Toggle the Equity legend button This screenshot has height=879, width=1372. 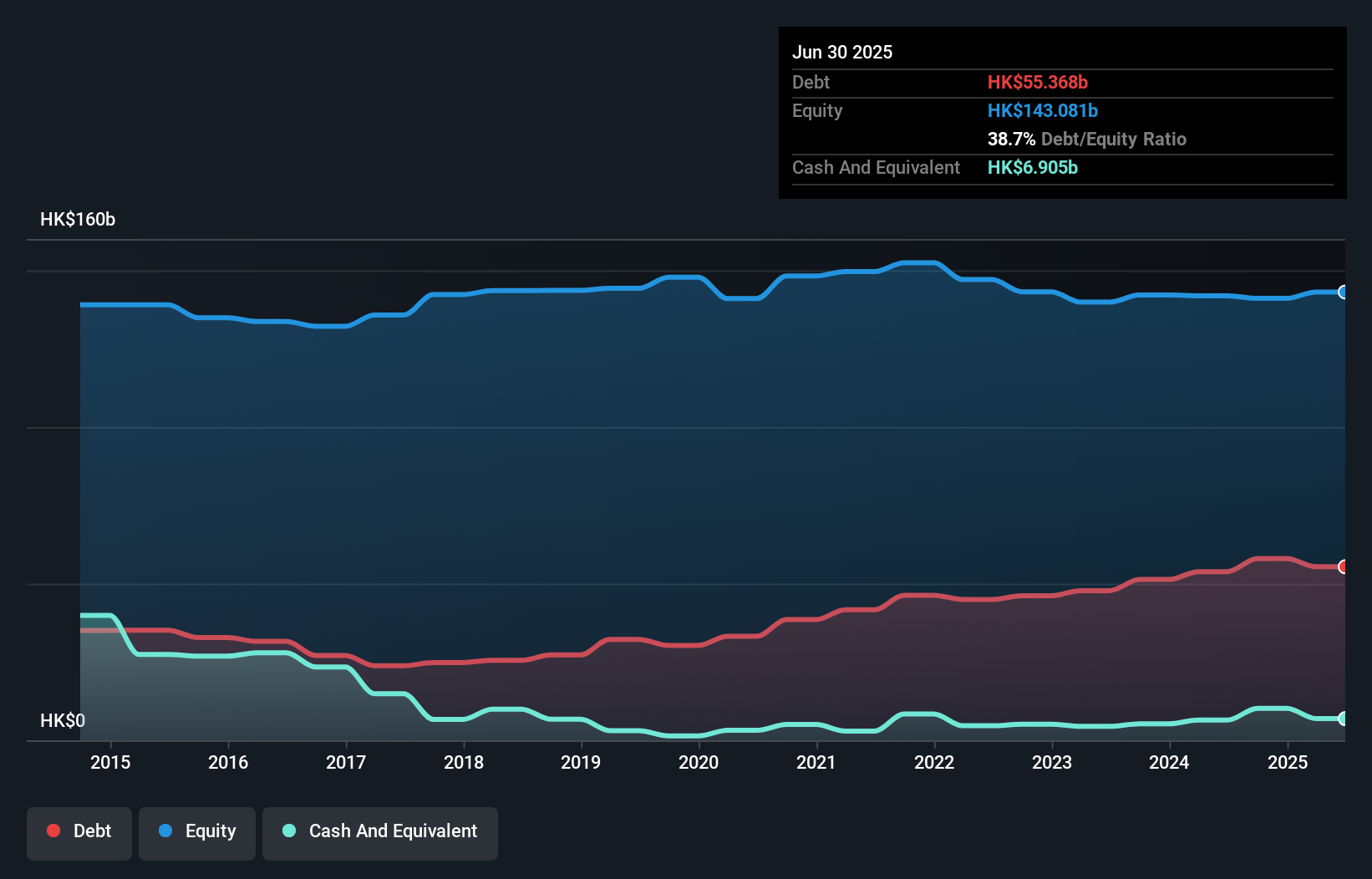tap(197, 832)
